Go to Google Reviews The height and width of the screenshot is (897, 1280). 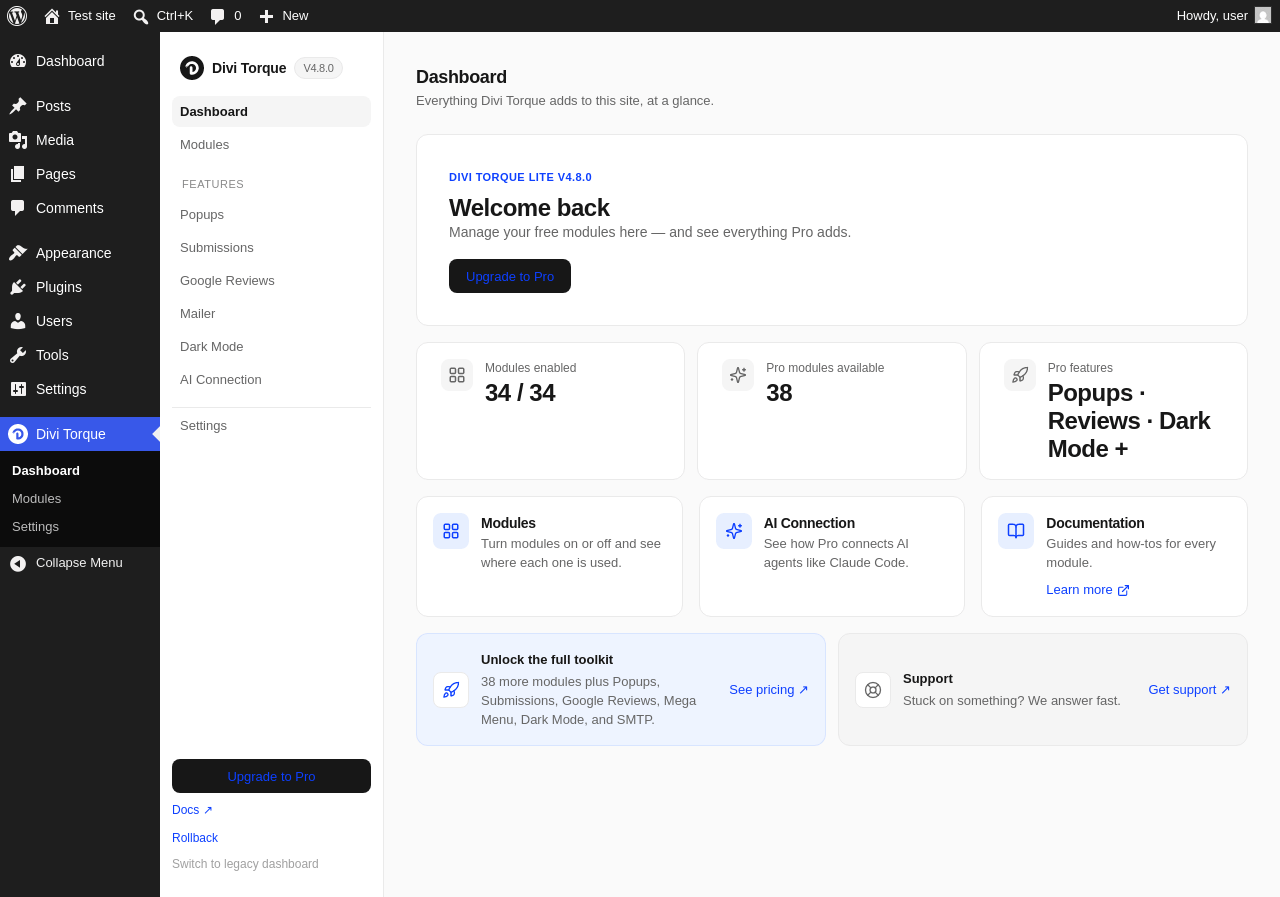click(x=271, y=280)
